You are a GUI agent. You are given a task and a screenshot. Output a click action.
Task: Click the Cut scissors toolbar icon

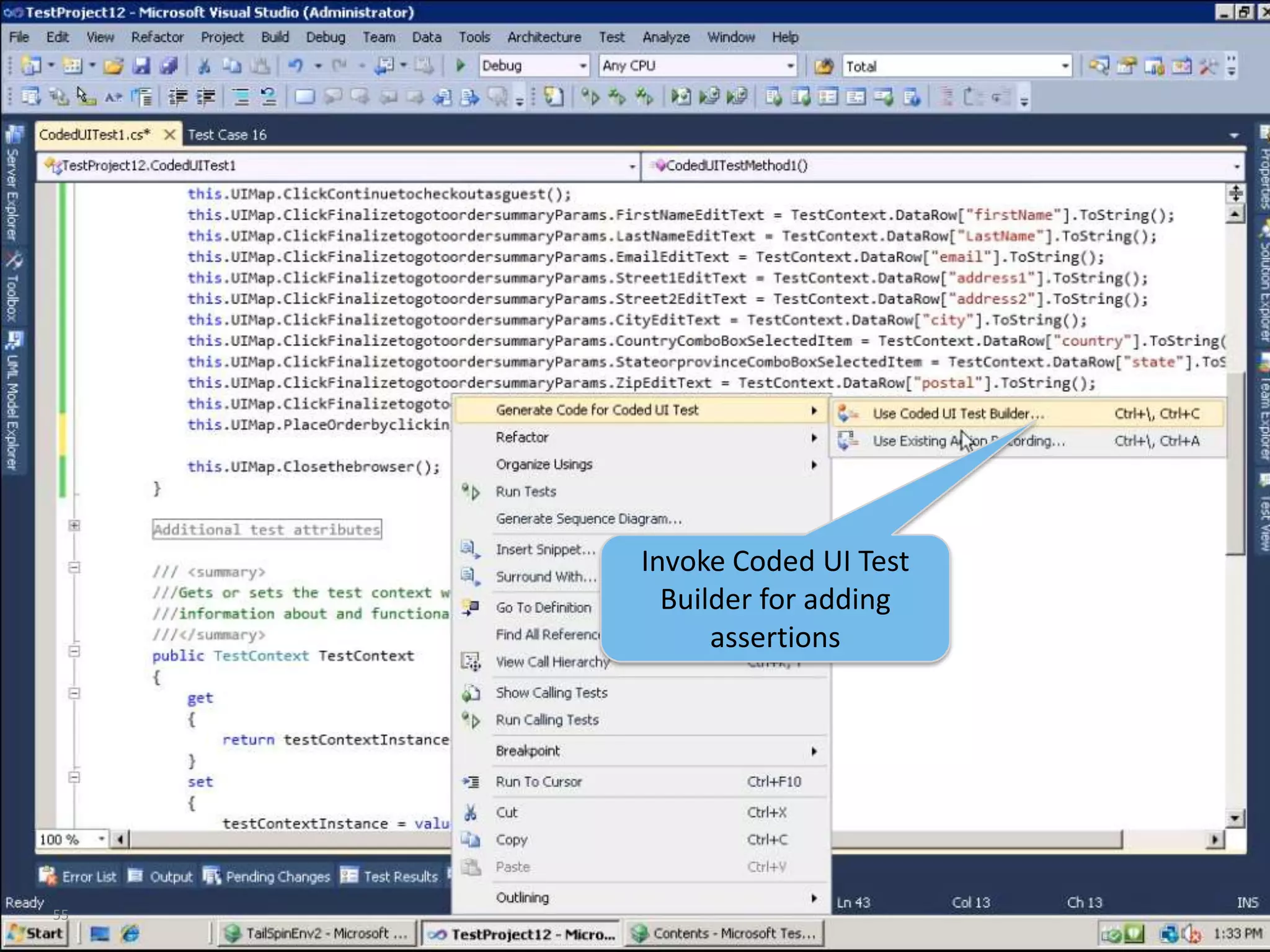coord(204,66)
